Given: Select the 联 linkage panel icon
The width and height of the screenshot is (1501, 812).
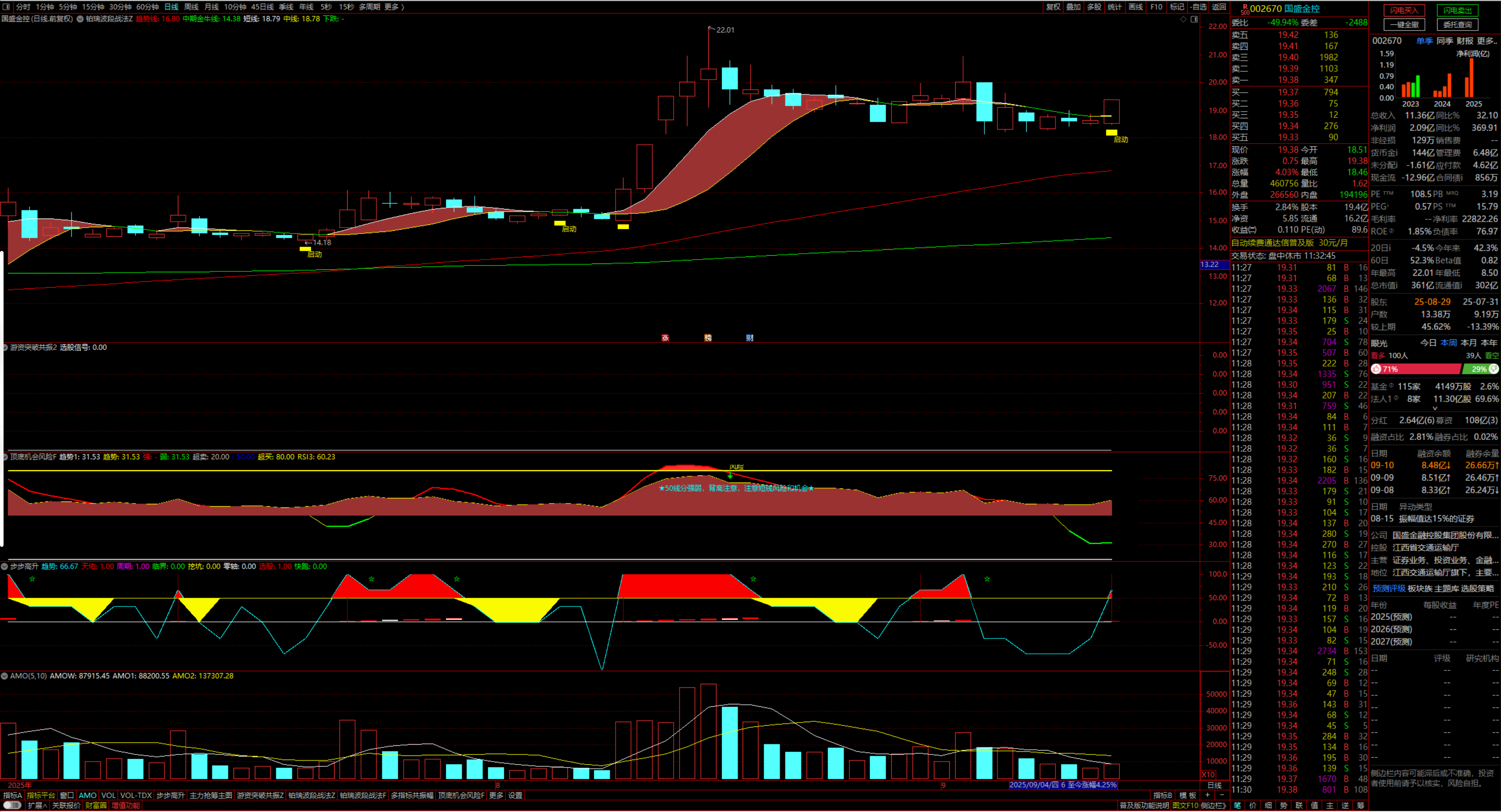Looking at the screenshot, I should coord(1299,806).
